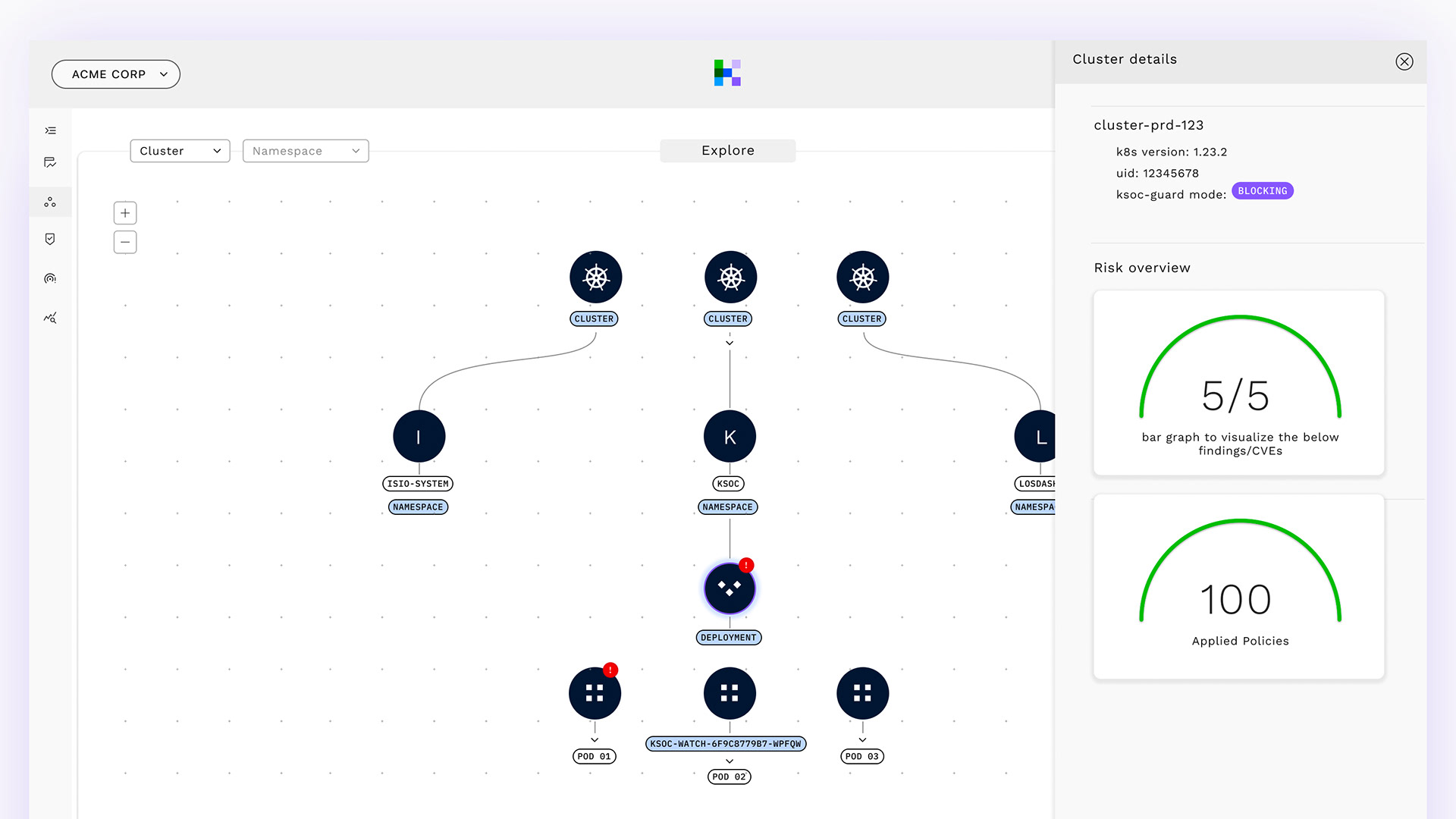Select the middle cluster helm-wheel node
The width and height of the screenshot is (1456, 819).
pyautogui.click(x=730, y=278)
